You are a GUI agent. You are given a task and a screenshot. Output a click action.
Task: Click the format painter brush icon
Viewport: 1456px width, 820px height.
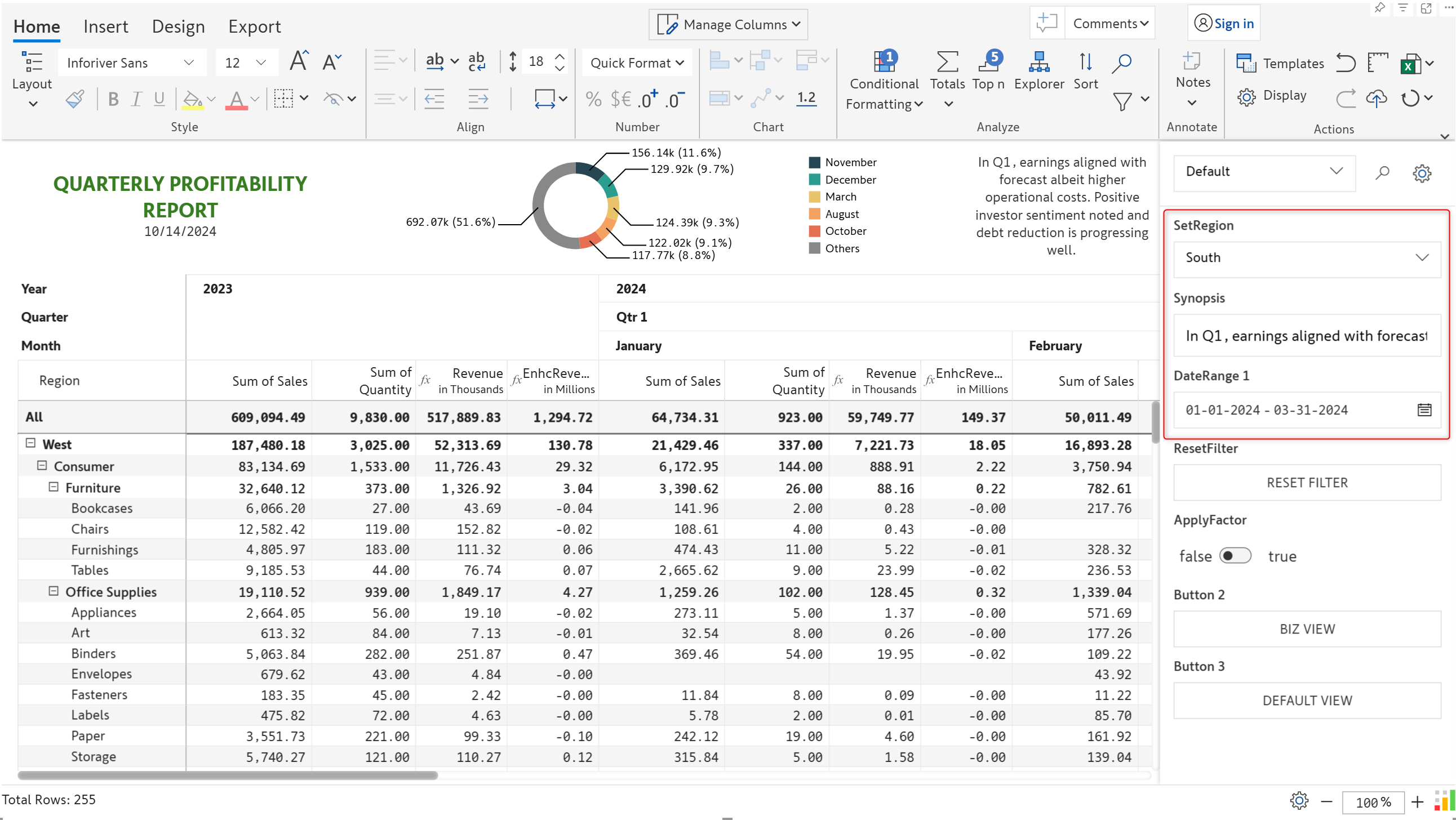[x=74, y=99]
